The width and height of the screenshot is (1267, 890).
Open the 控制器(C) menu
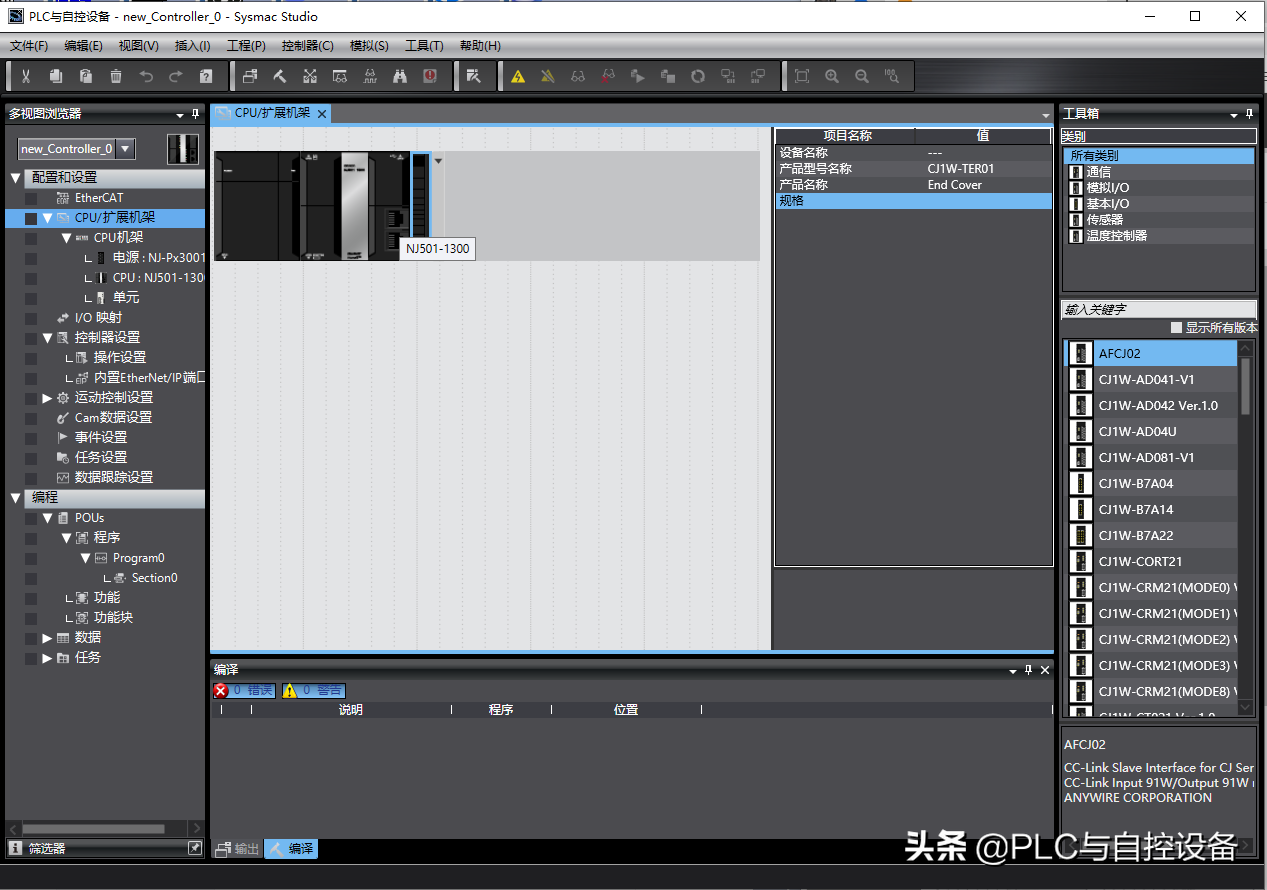[307, 46]
